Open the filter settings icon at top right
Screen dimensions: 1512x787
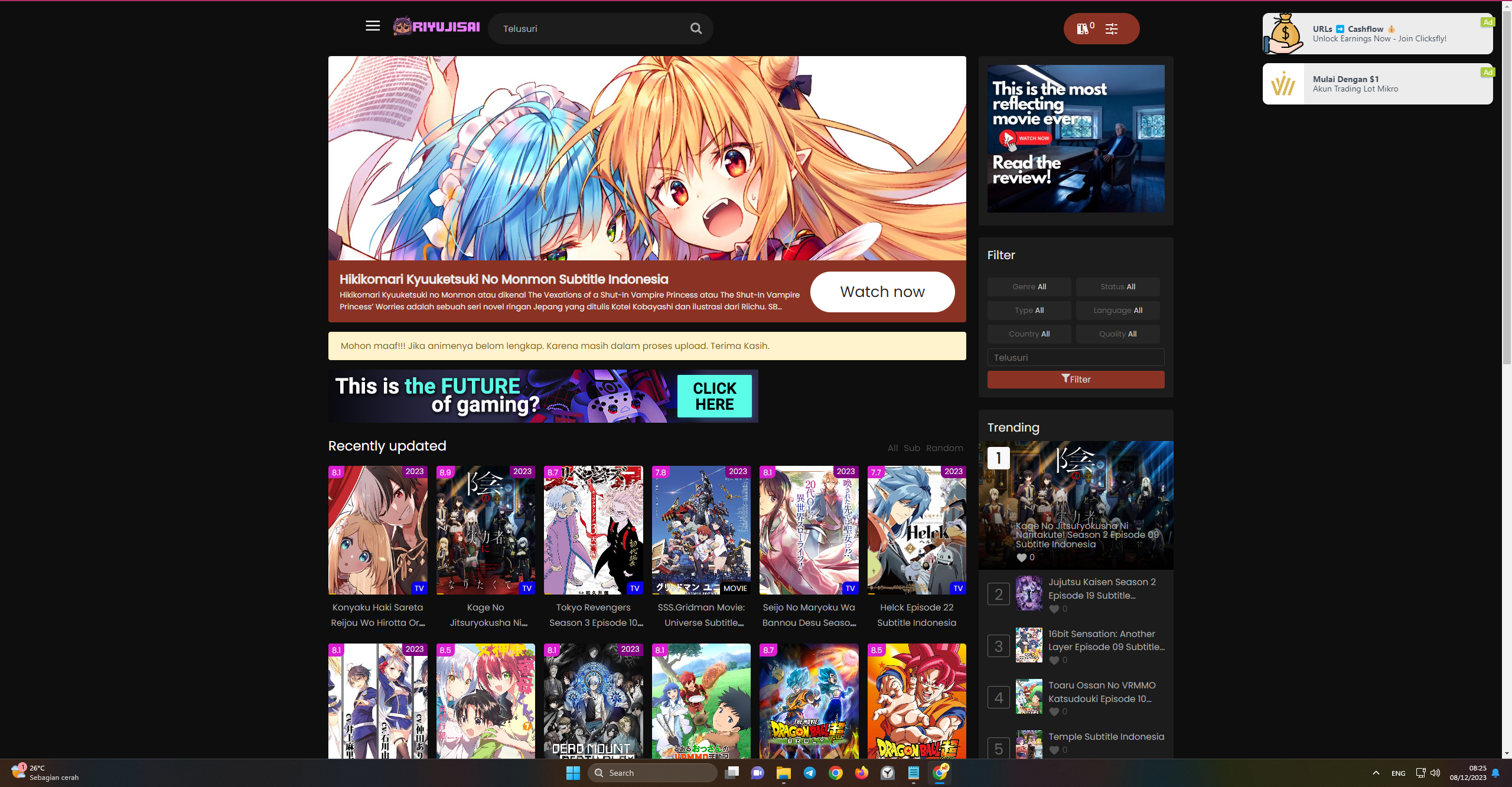point(1112,28)
